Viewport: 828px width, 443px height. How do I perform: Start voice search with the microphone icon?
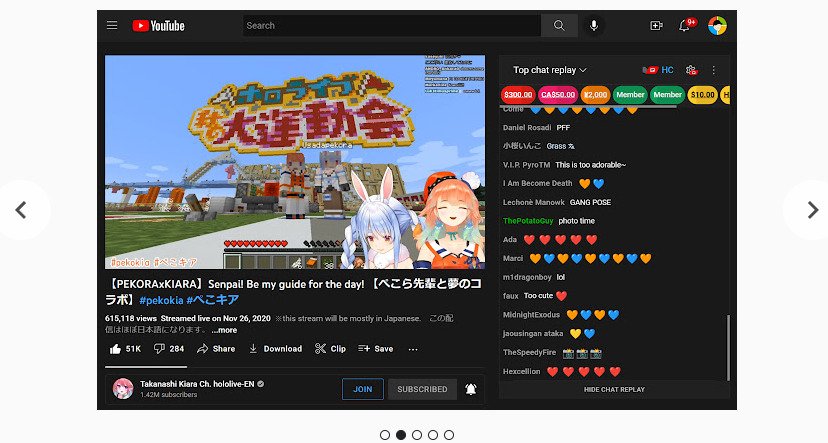point(594,25)
